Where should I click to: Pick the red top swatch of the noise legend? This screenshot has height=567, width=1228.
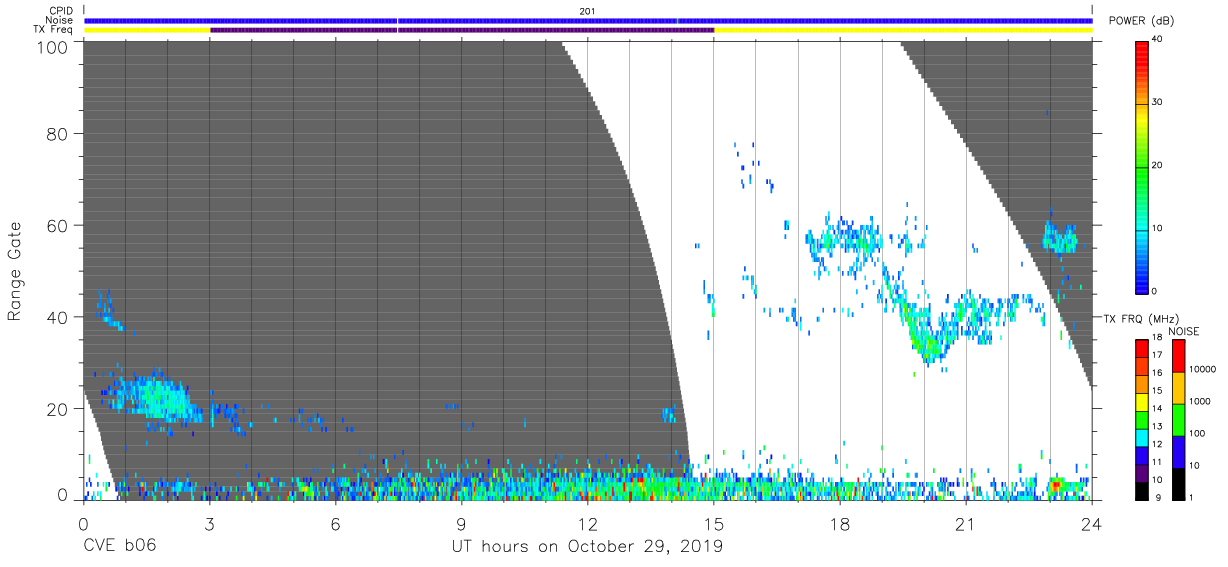(1178, 356)
